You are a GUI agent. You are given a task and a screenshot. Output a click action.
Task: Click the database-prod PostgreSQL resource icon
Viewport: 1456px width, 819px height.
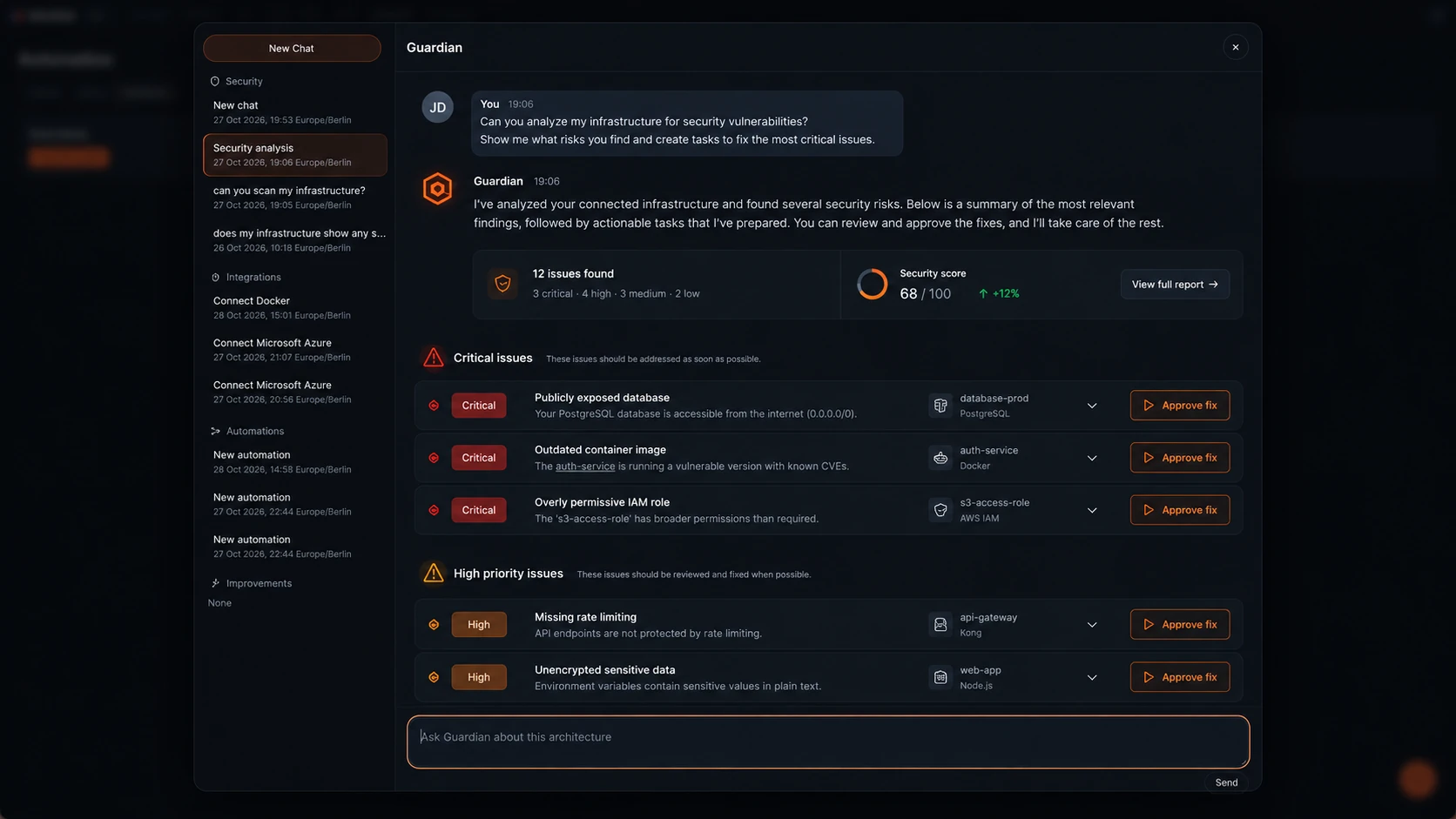click(x=940, y=406)
